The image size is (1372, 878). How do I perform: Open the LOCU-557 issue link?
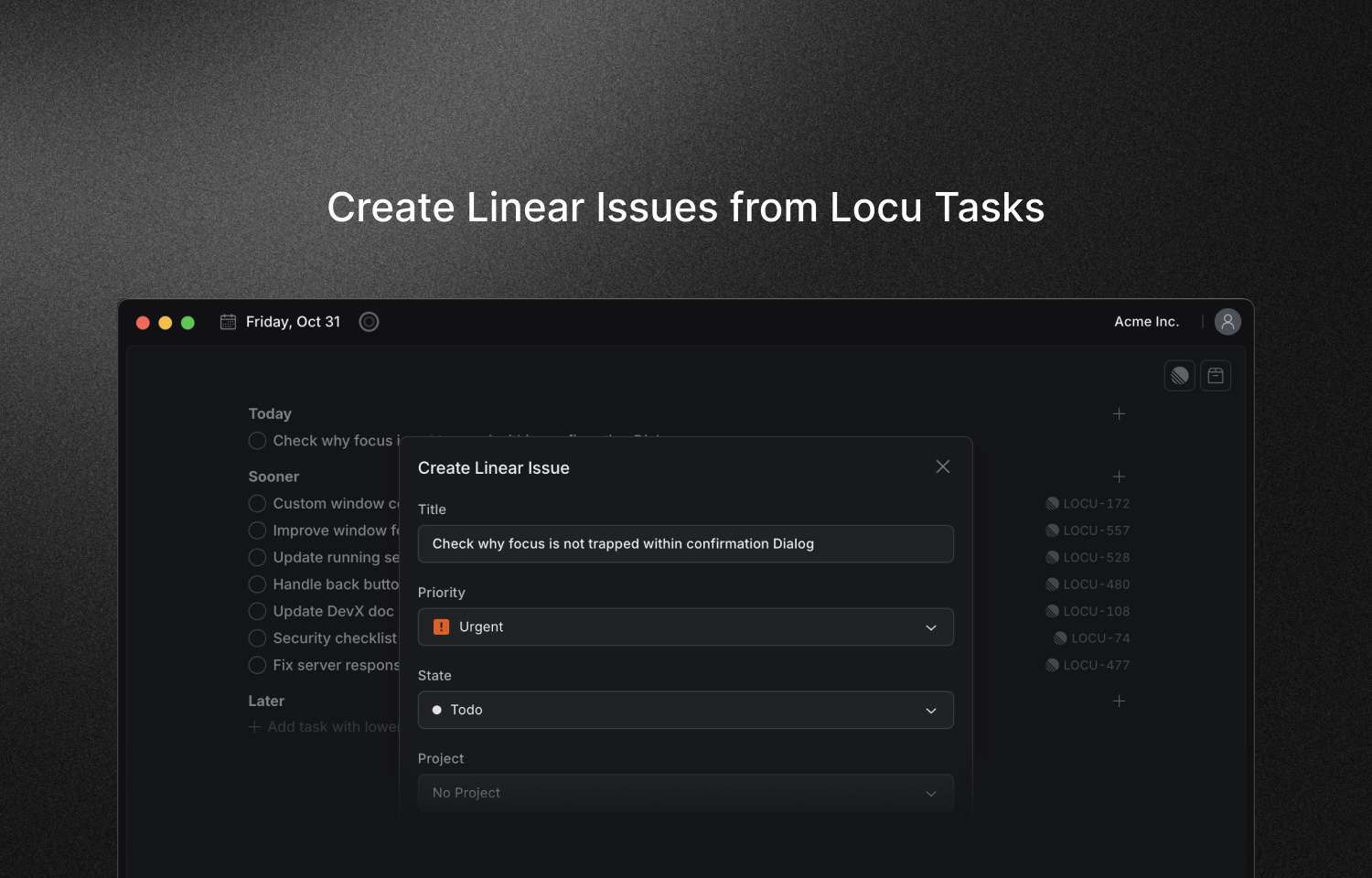pos(1095,530)
